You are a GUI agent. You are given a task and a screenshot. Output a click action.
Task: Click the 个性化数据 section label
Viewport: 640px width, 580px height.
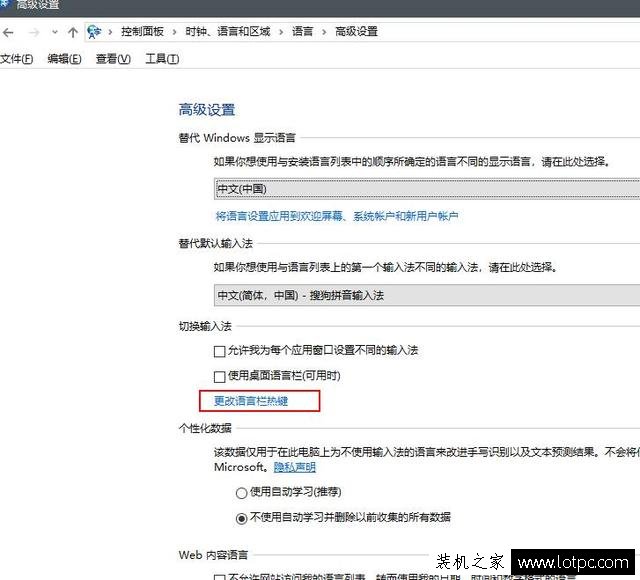point(205,428)
